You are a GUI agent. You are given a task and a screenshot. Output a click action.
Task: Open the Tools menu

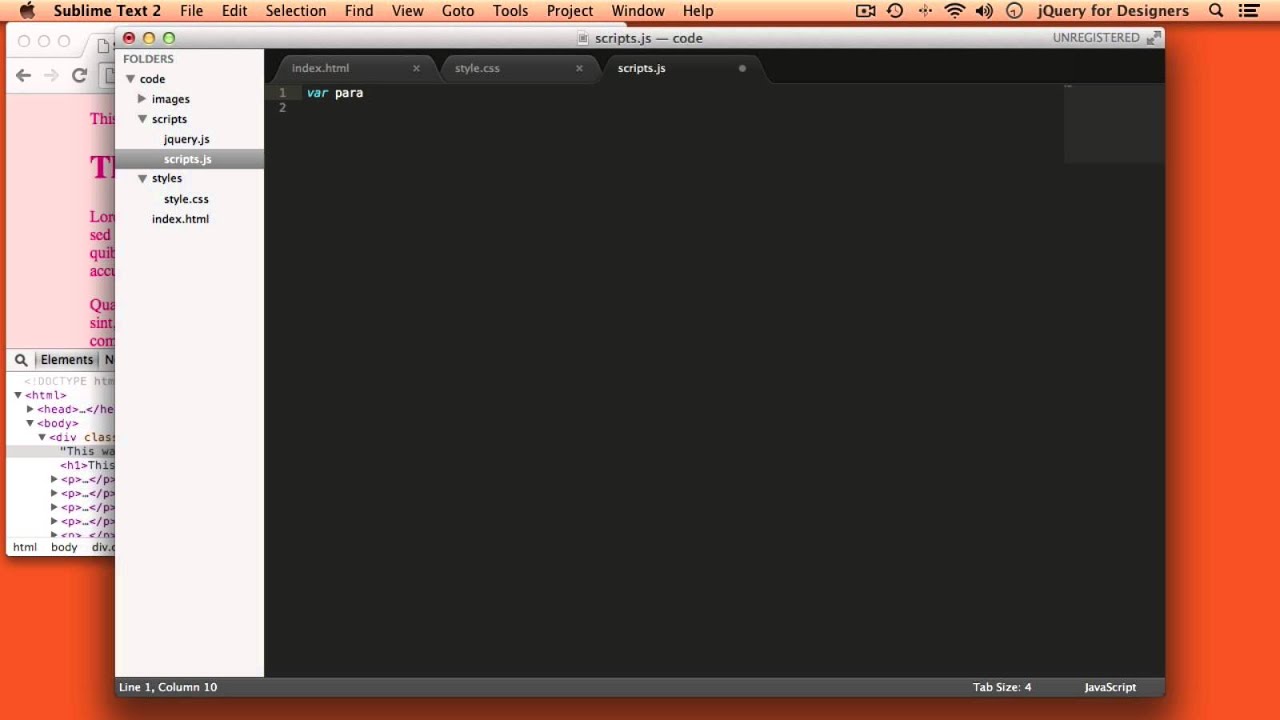[x=510, y=11]
